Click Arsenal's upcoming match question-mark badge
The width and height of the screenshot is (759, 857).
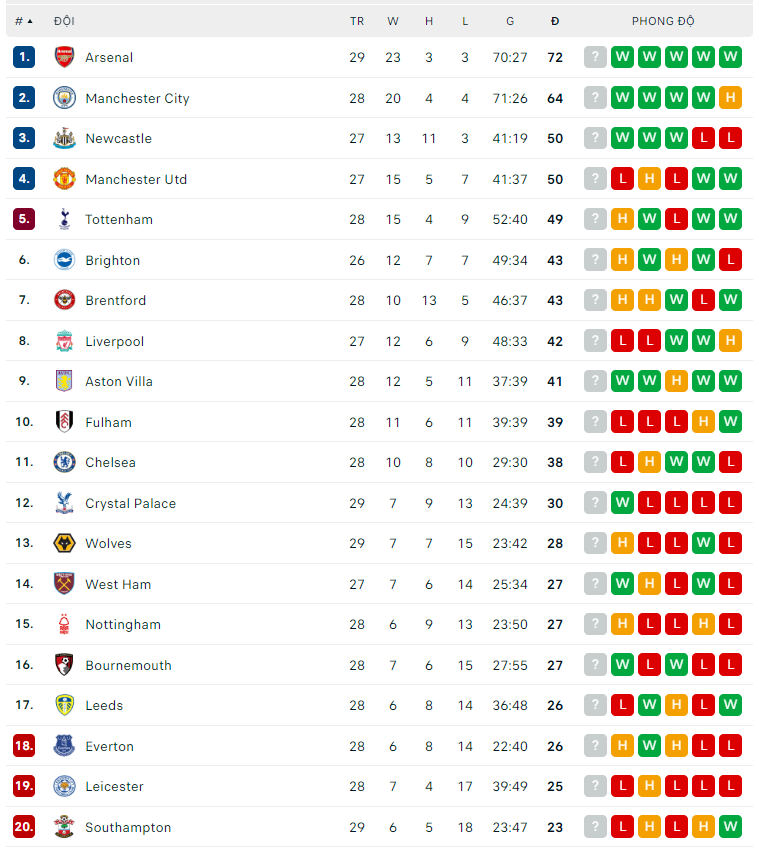coord(596,57)
